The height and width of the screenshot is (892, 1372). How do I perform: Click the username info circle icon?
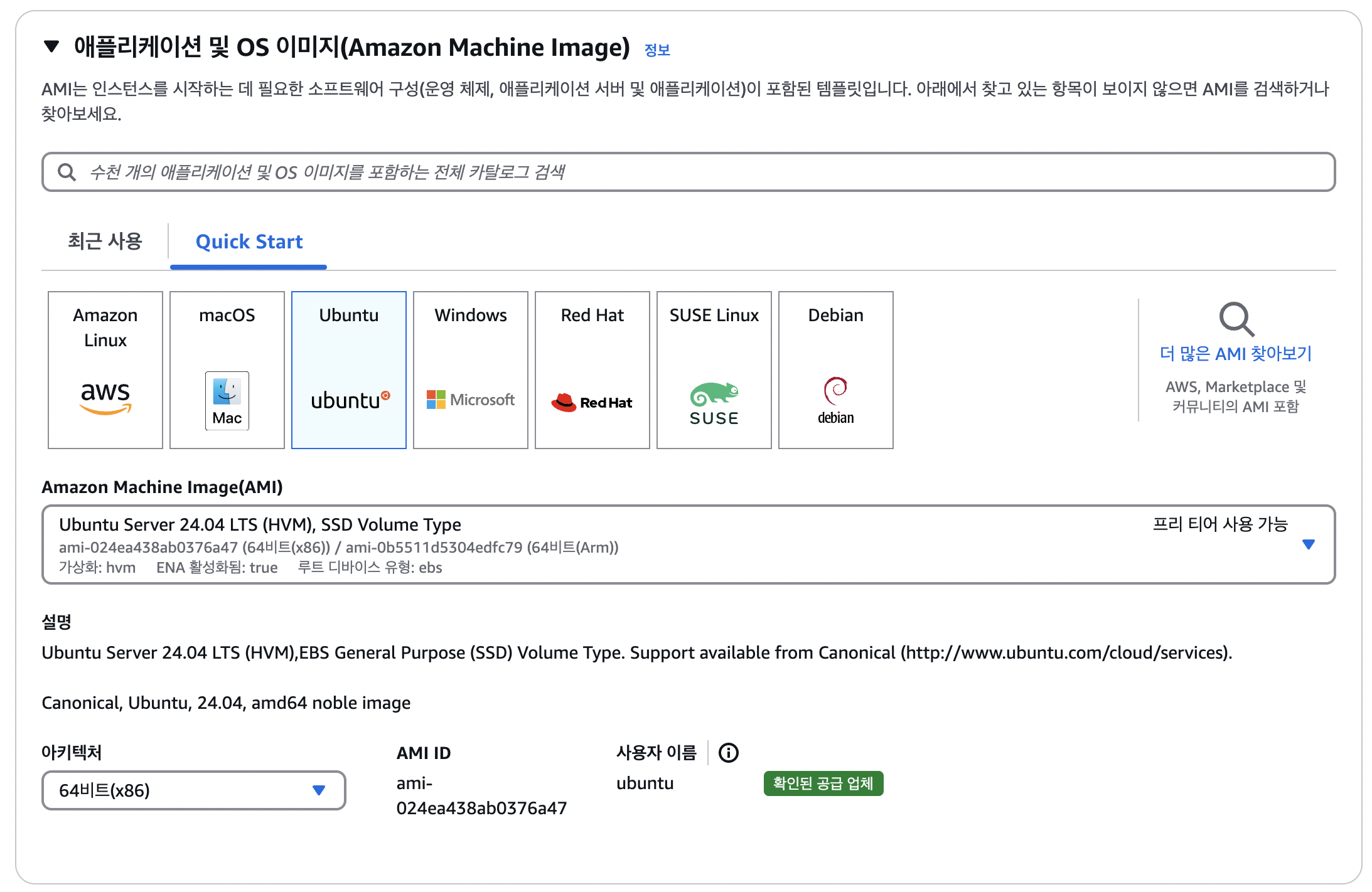point(728,753)
